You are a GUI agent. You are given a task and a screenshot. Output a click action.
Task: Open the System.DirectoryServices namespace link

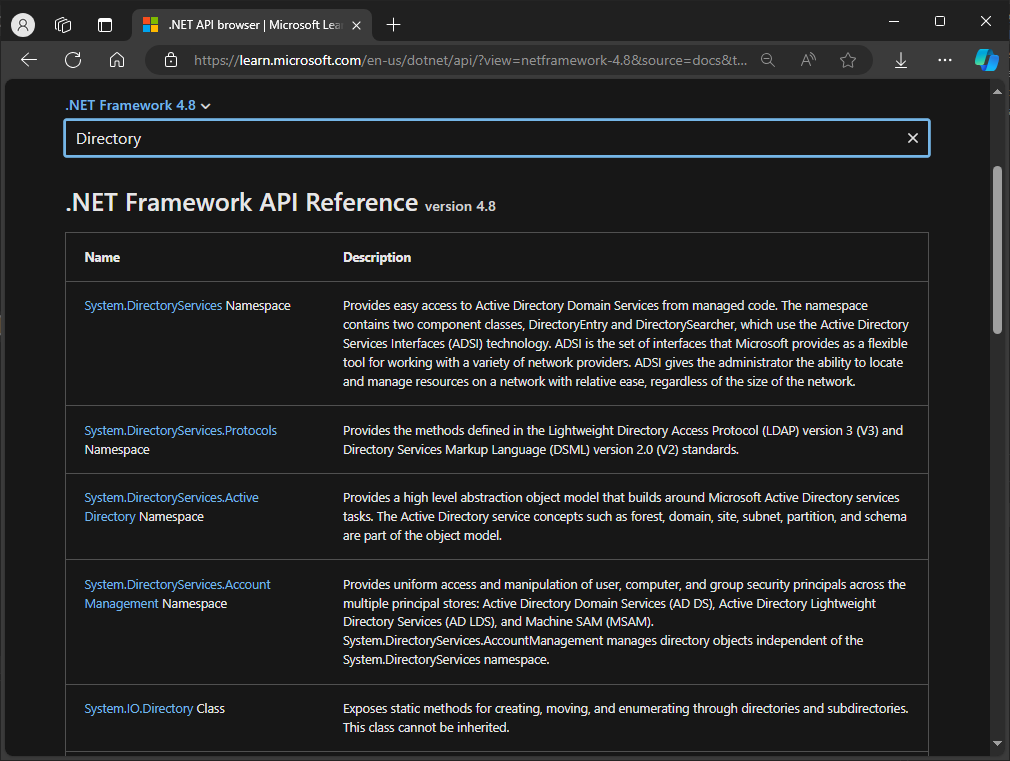click(x=153, y=305)
